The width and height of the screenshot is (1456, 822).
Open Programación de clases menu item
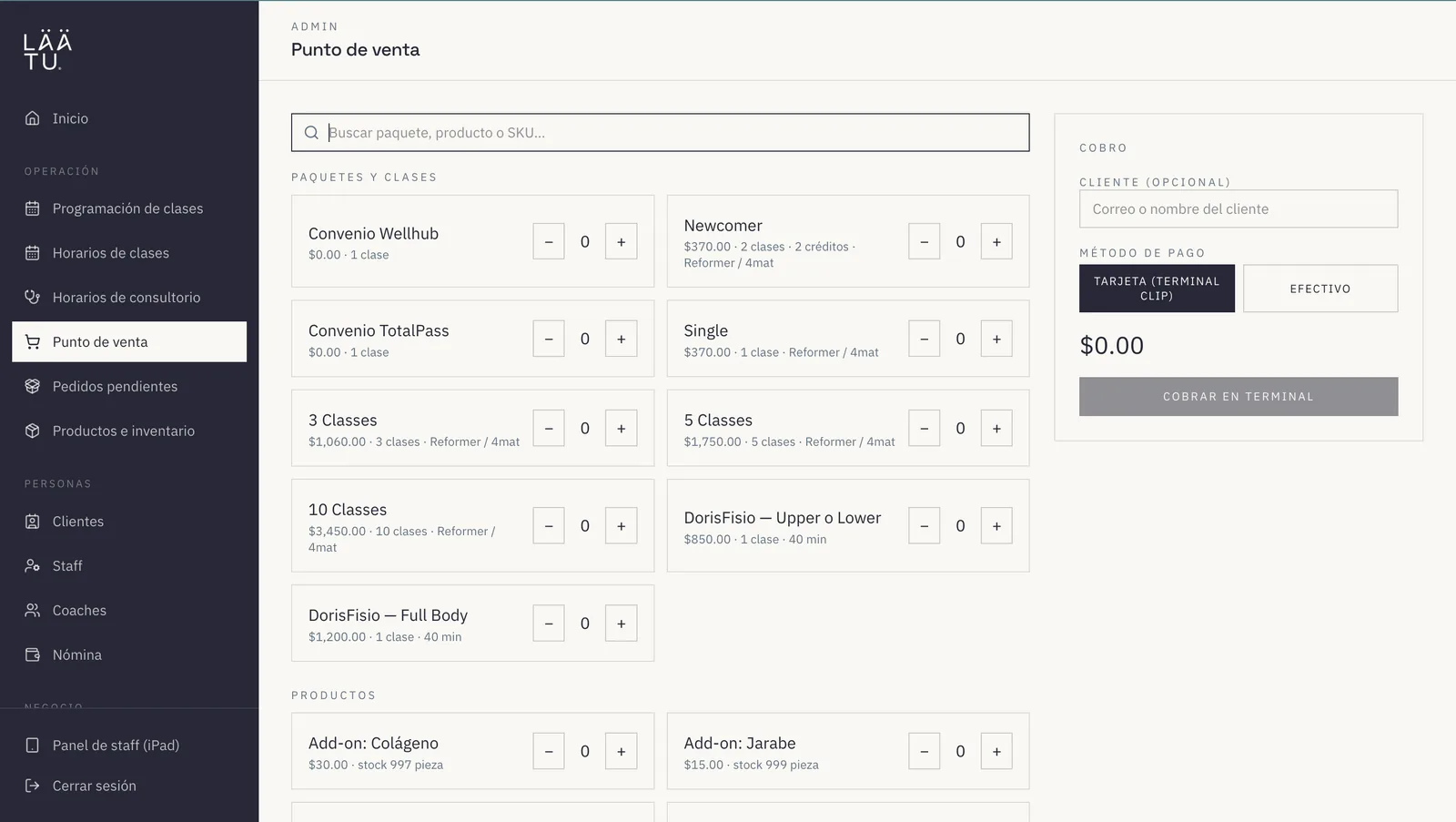[x=129, y=208]
